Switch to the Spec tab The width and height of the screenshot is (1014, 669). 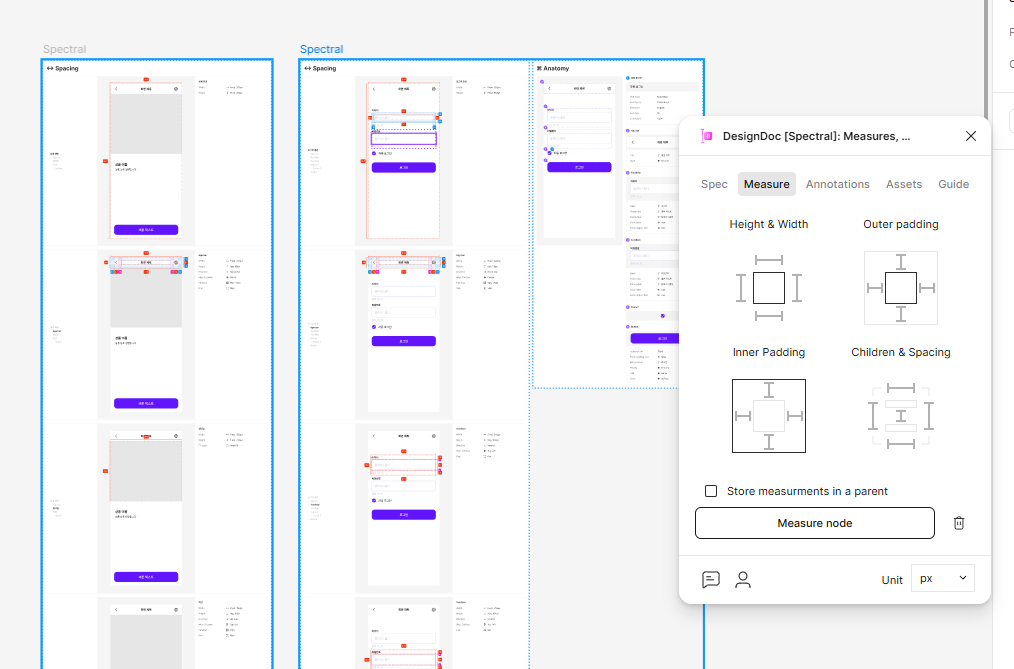(714, 184)
